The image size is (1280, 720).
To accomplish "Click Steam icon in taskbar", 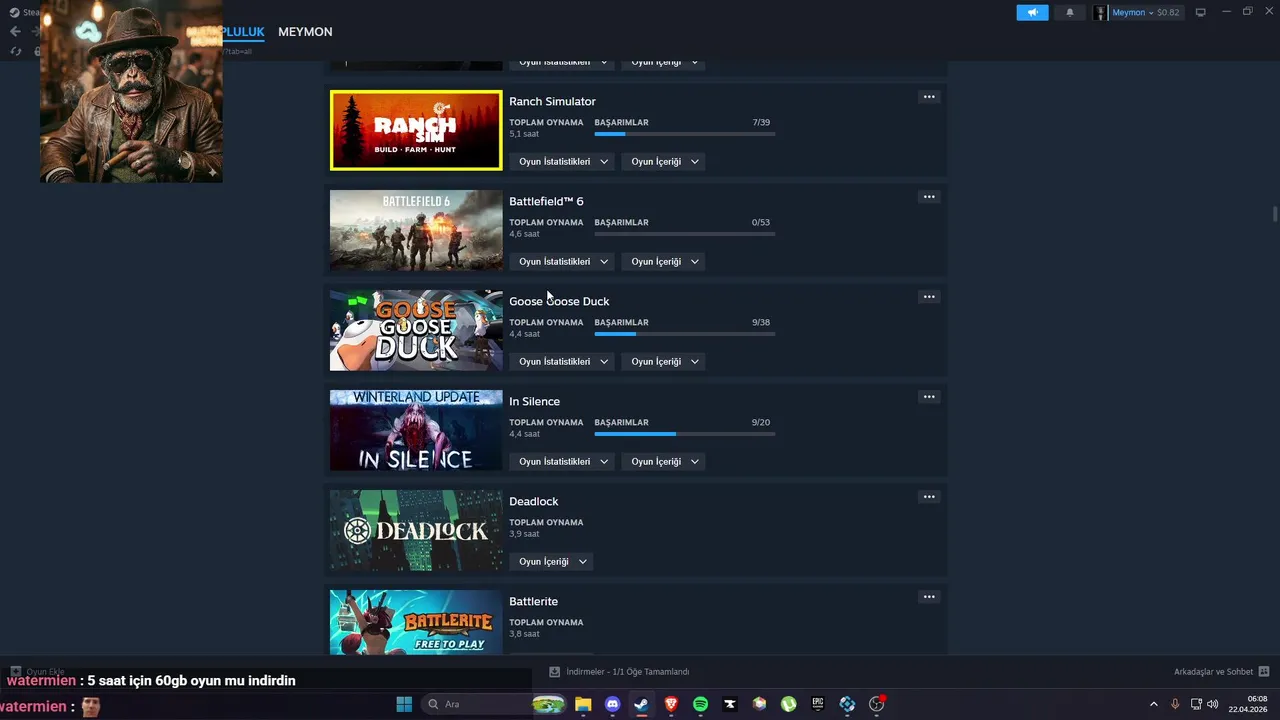I will (641, 704).
